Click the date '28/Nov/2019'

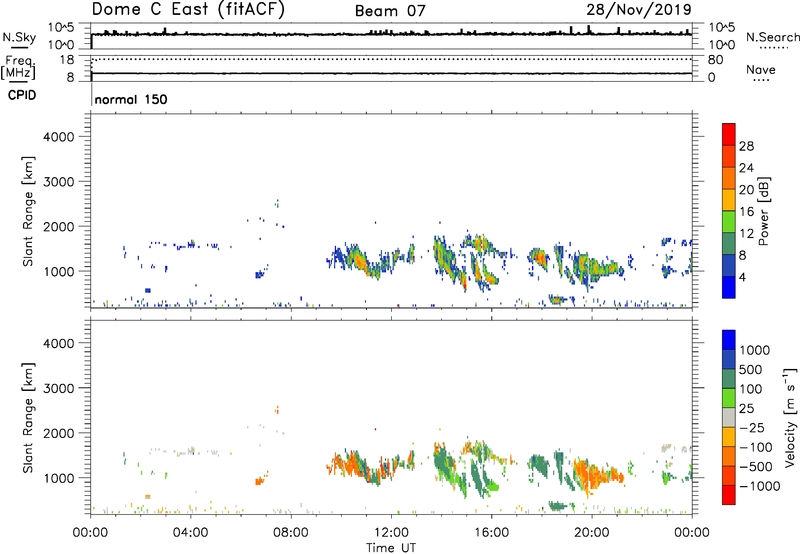(639, 10)
